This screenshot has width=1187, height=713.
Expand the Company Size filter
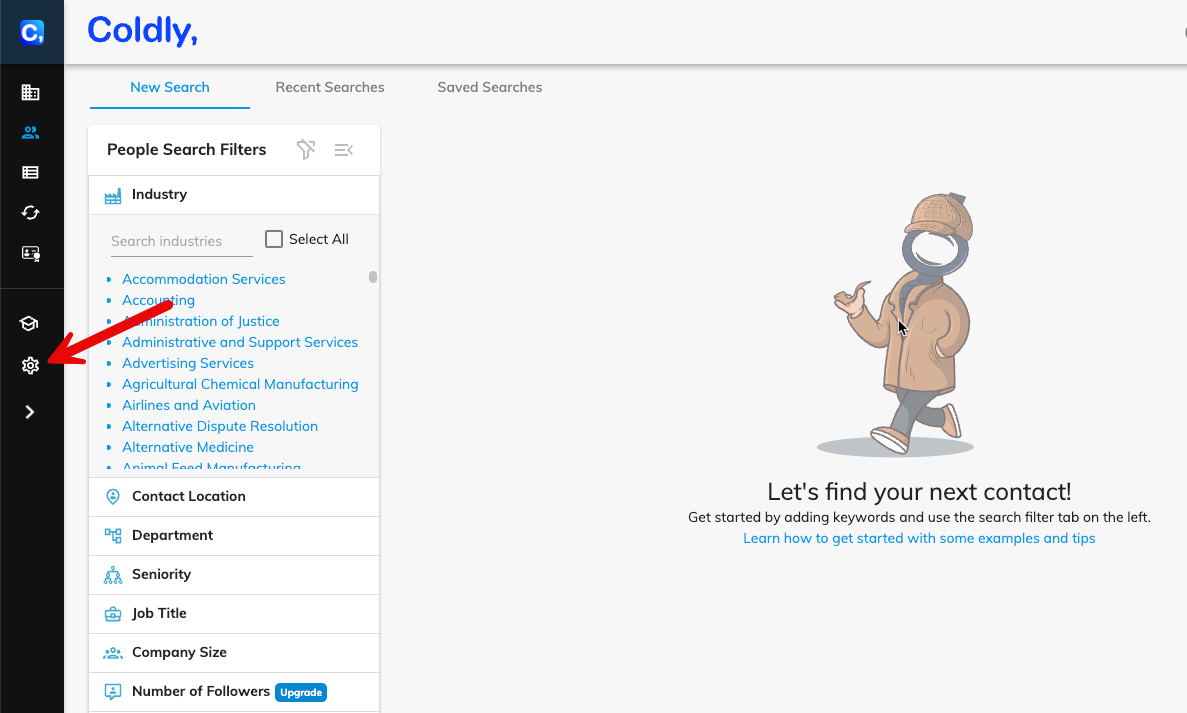click(x=234, y=652)
